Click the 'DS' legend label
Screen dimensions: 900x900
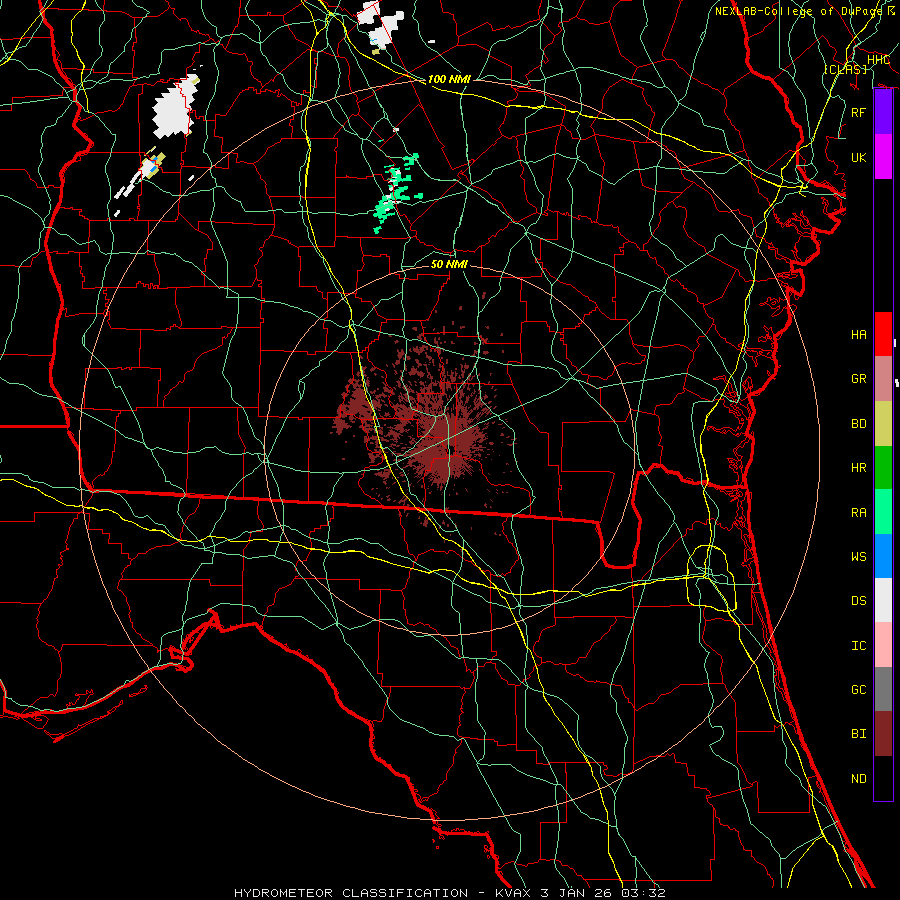click(x=858, y=601)
